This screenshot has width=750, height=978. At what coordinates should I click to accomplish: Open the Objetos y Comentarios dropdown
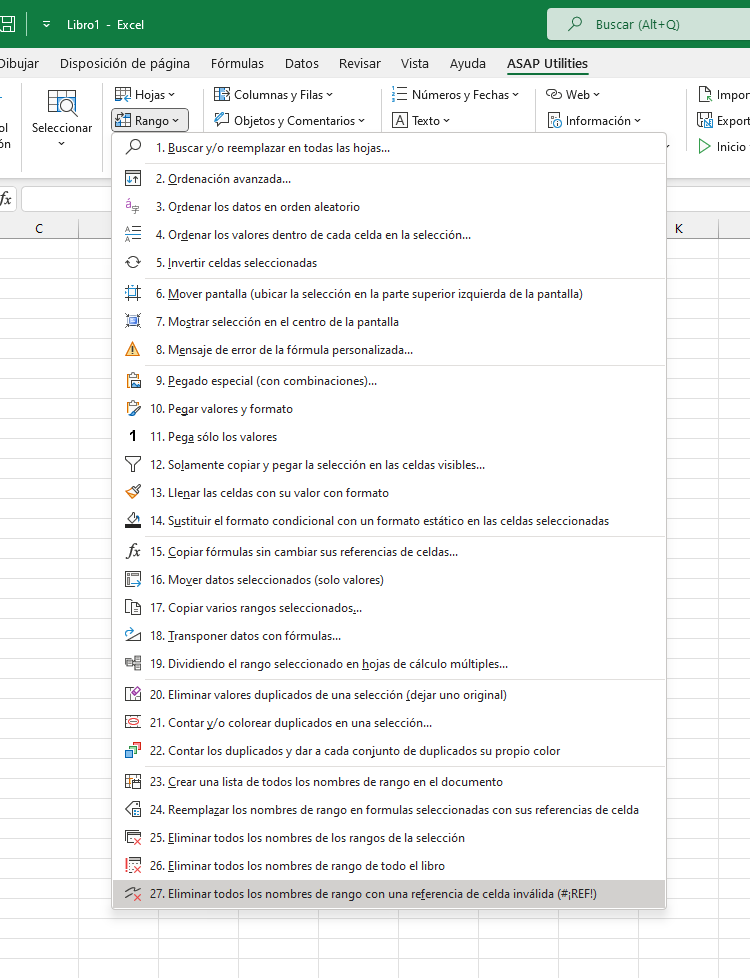pos(290,120)
